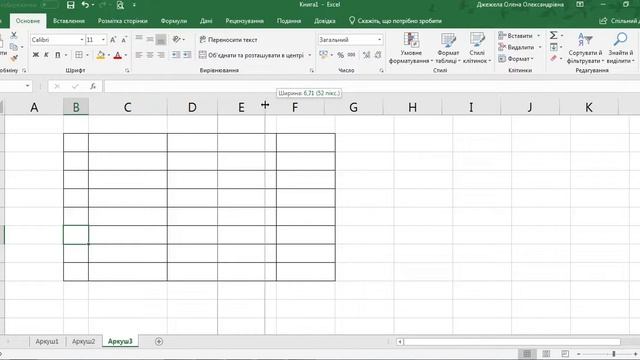Open Умовне форматування conditional formatting

tap(411, 48)
